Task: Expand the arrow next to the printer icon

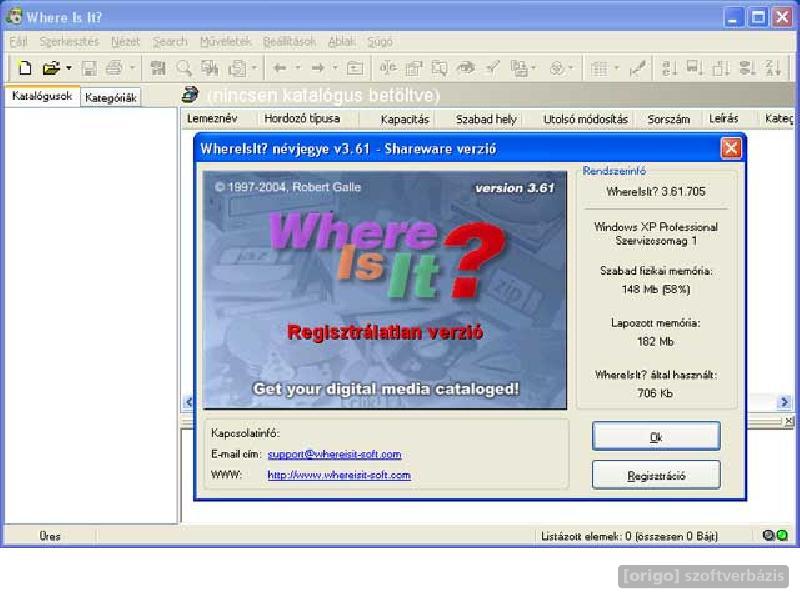Action: tap(132, 67)
